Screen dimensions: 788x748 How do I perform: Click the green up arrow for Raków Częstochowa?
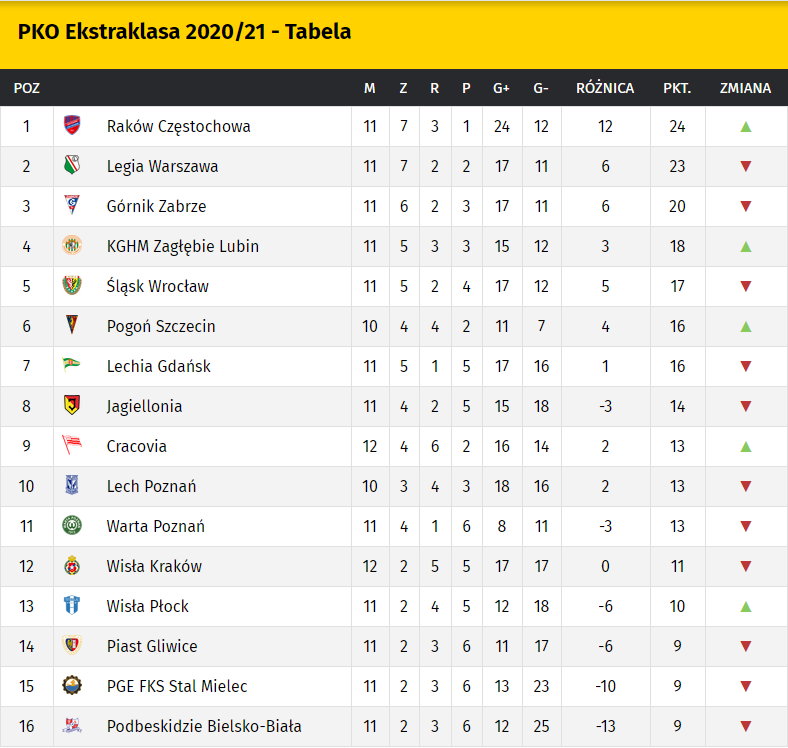point(745,127)
